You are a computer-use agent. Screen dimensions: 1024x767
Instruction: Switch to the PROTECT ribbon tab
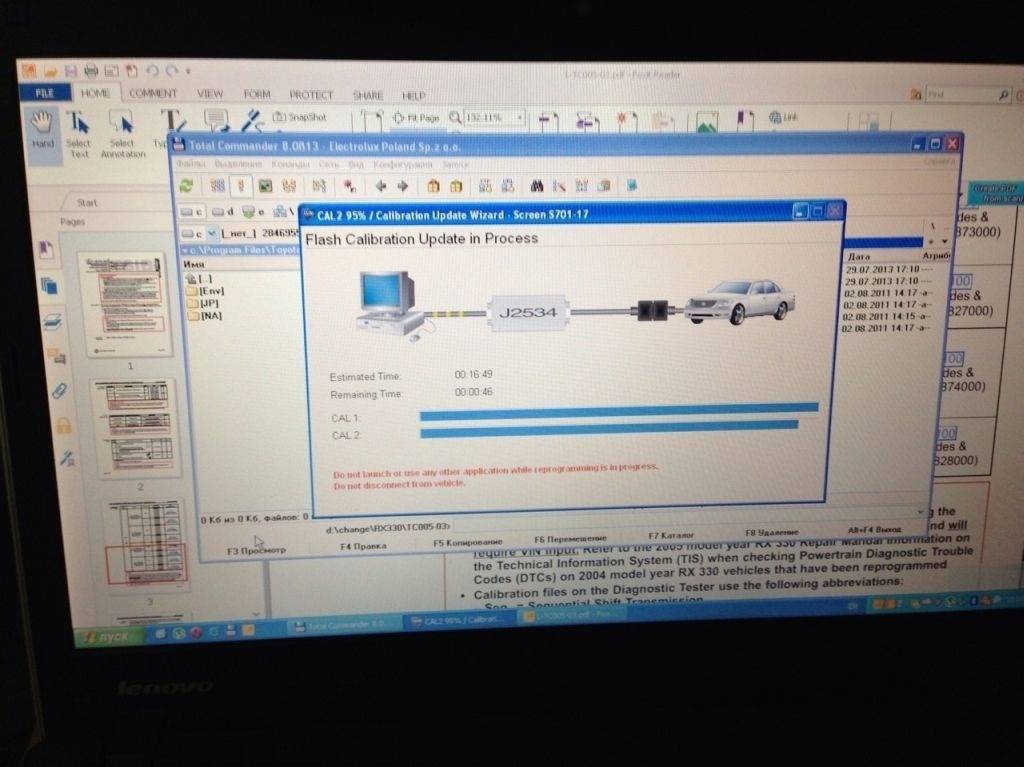[x=311, y=95]
